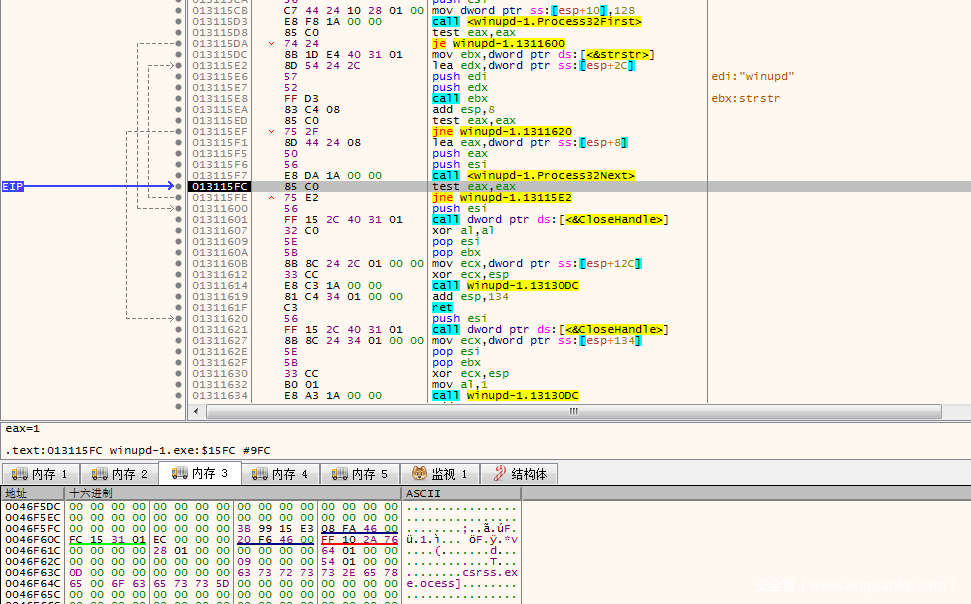Viewport: 971px width, 604px height.
Task: Toggle breakpoint dot at address 013115F7
Action: click(x=179, y=175)
